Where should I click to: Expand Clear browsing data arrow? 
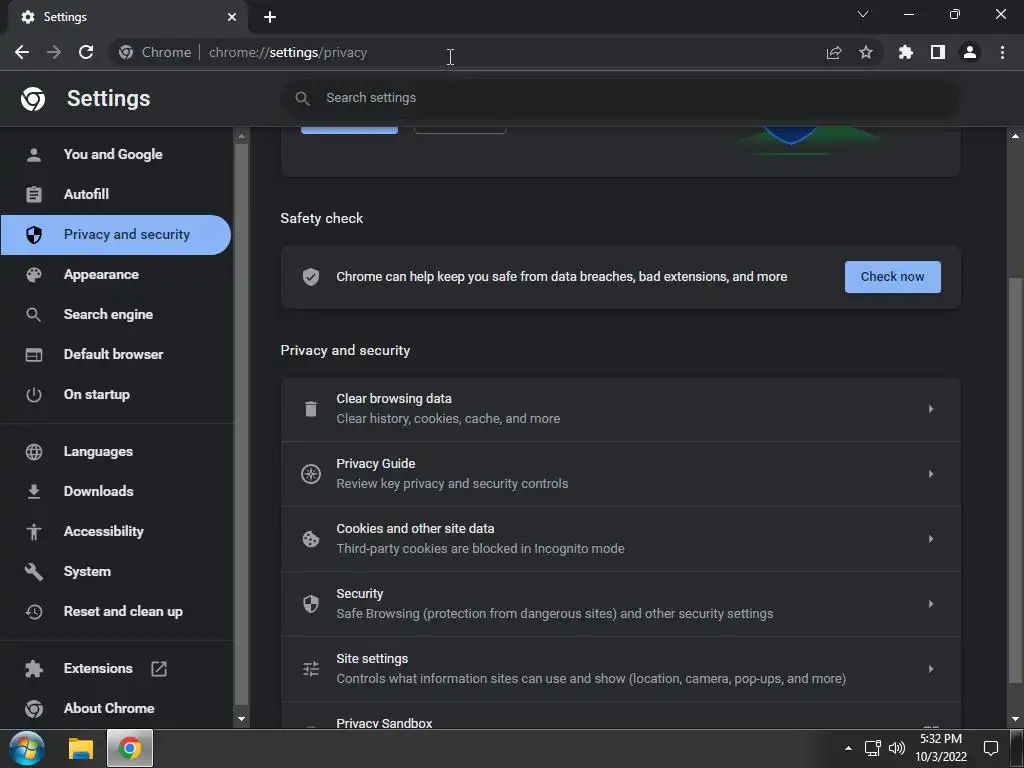[931, 409]
